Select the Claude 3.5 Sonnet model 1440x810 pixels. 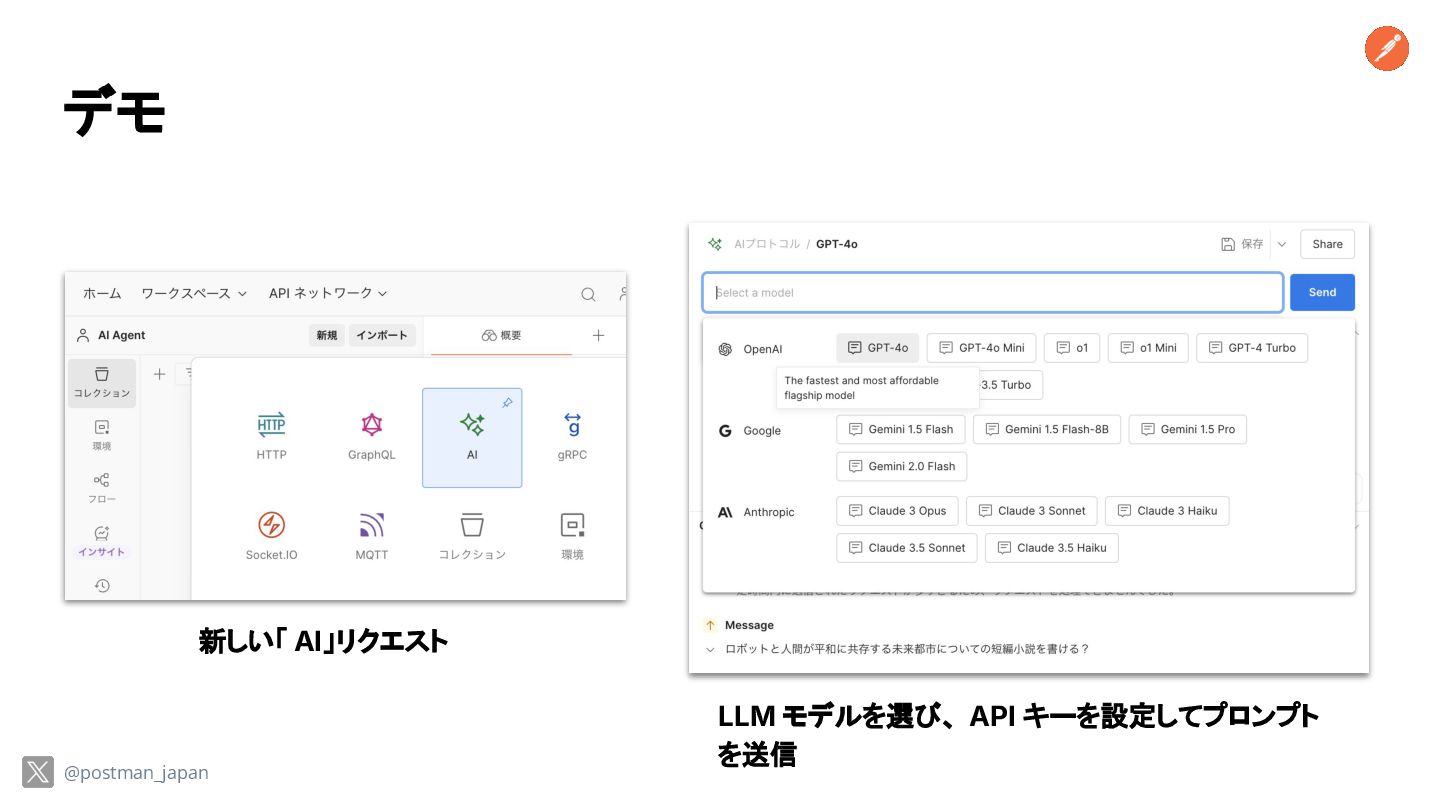(907, 548)
